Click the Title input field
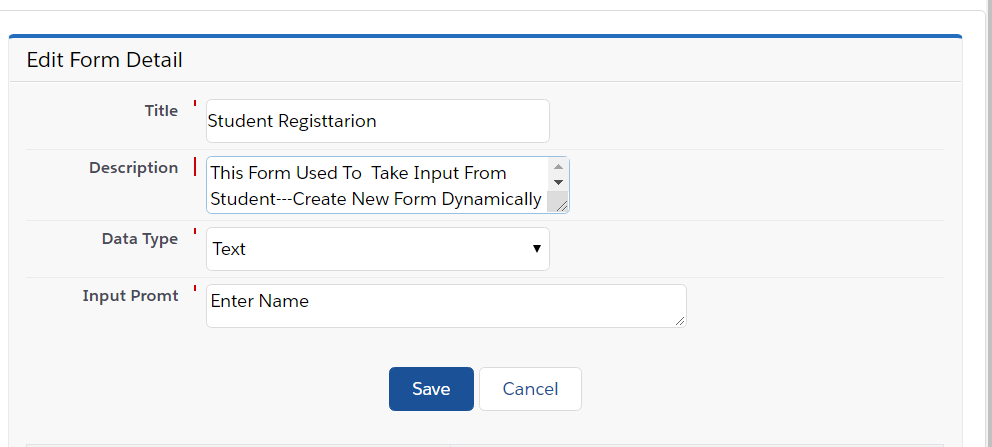 (377, 121)
